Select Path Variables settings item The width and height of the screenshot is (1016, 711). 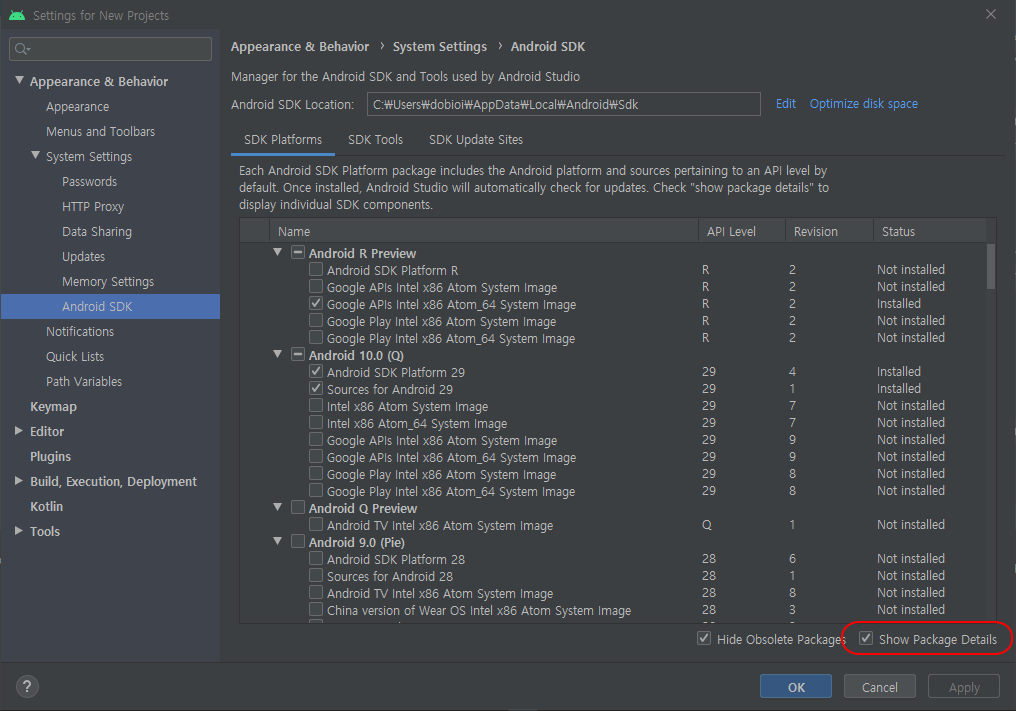[x=84, y=381]
